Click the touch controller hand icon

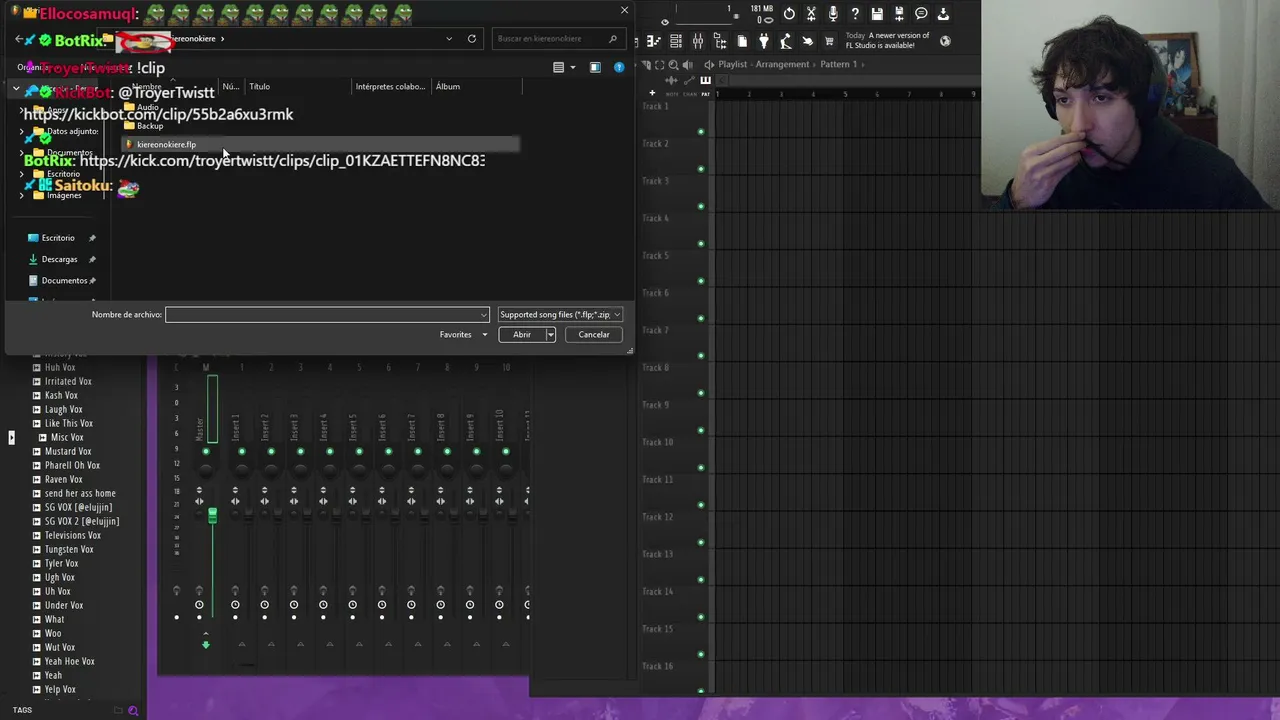click(808, 41)
